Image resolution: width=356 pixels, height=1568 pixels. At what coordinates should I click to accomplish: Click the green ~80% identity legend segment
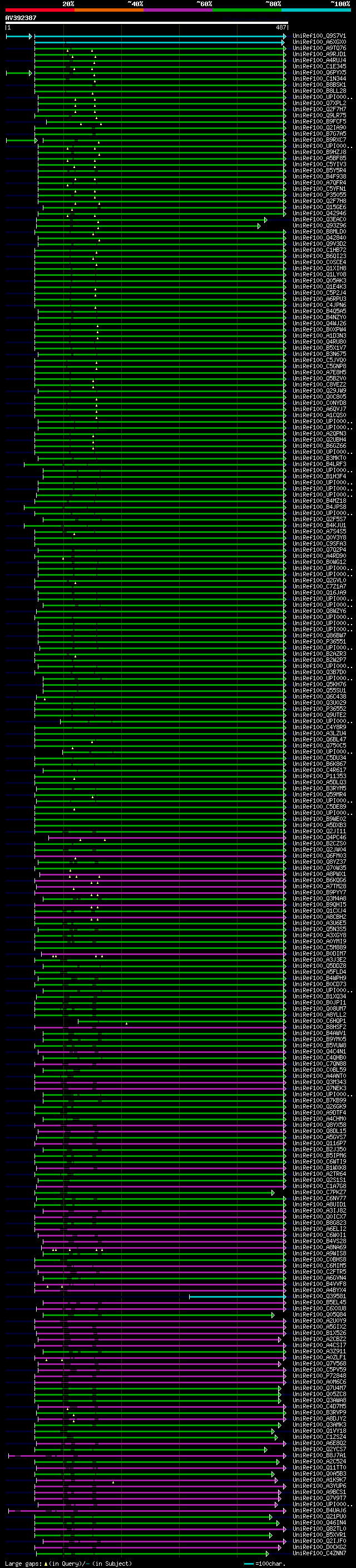pos(247,10)
